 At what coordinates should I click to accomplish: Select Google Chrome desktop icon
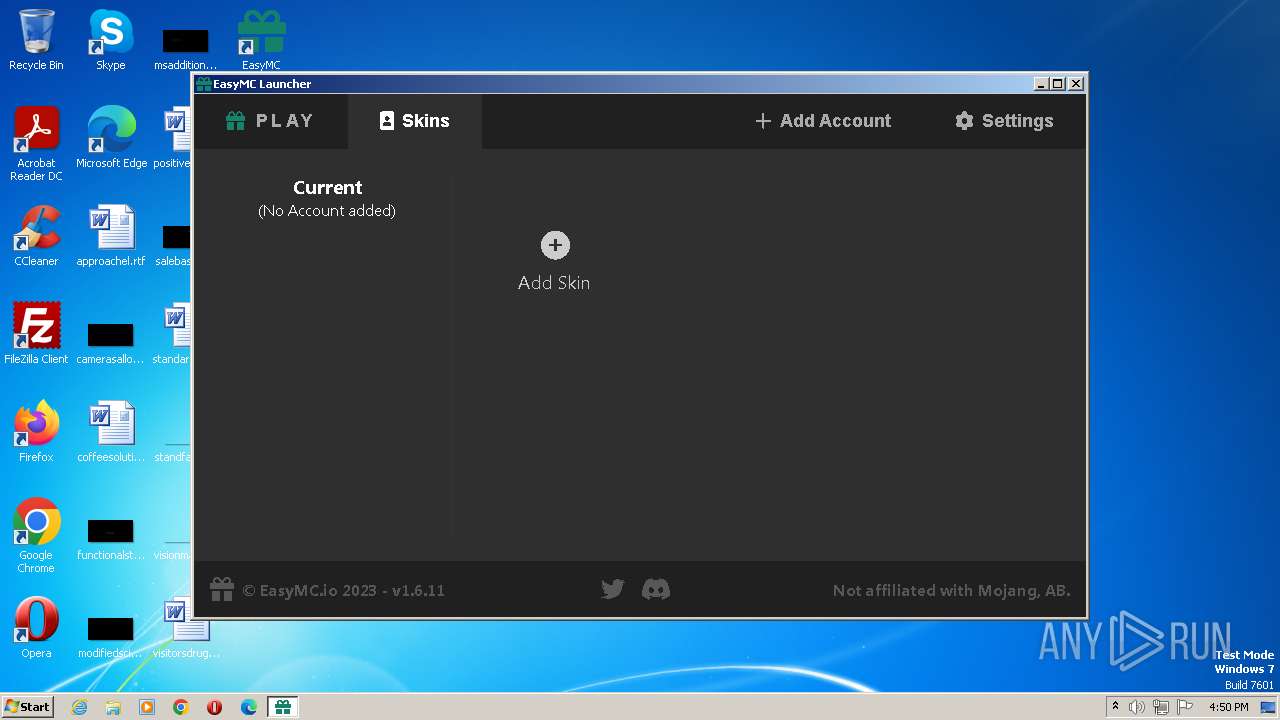[x=36, y=536]
